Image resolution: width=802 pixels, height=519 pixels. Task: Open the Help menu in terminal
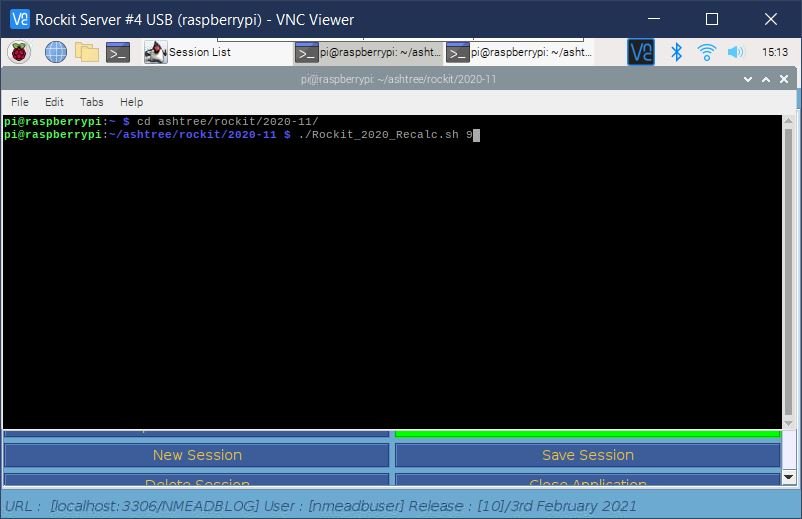tap(131, 102)
